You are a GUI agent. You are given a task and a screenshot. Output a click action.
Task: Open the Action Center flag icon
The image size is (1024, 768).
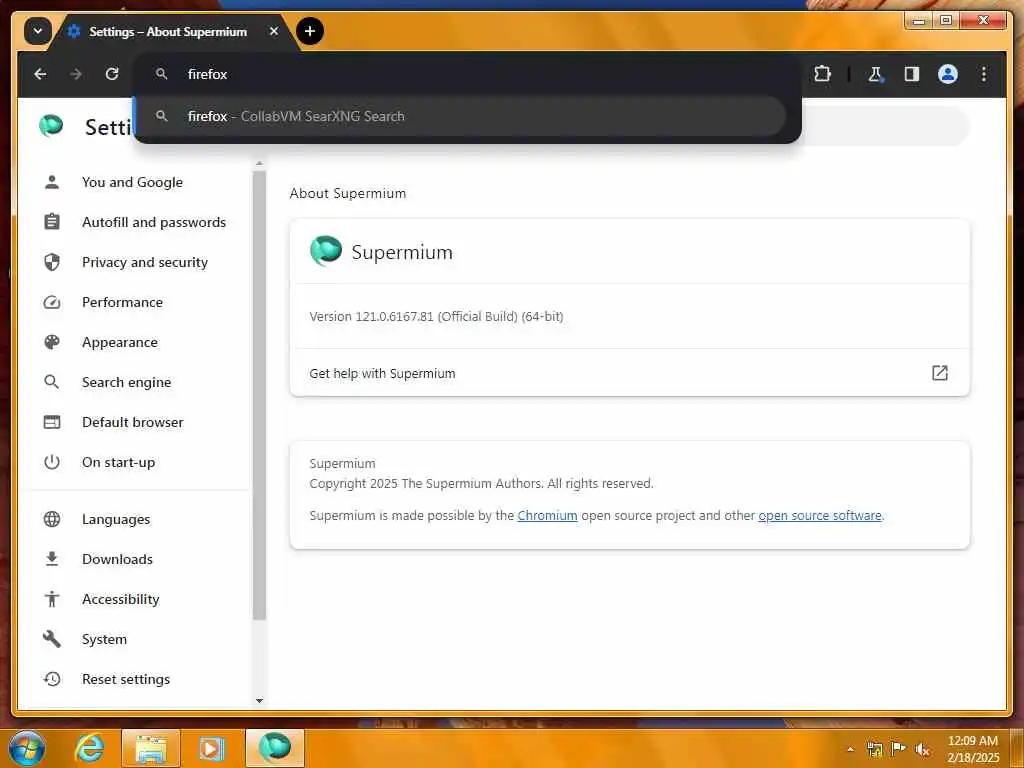(898, 749)
